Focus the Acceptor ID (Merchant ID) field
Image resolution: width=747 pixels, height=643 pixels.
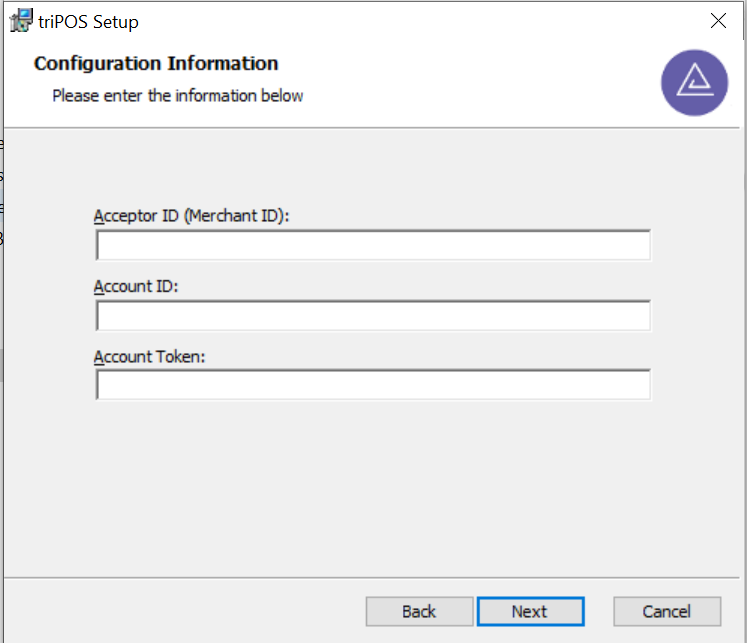(x=373, y=245)
